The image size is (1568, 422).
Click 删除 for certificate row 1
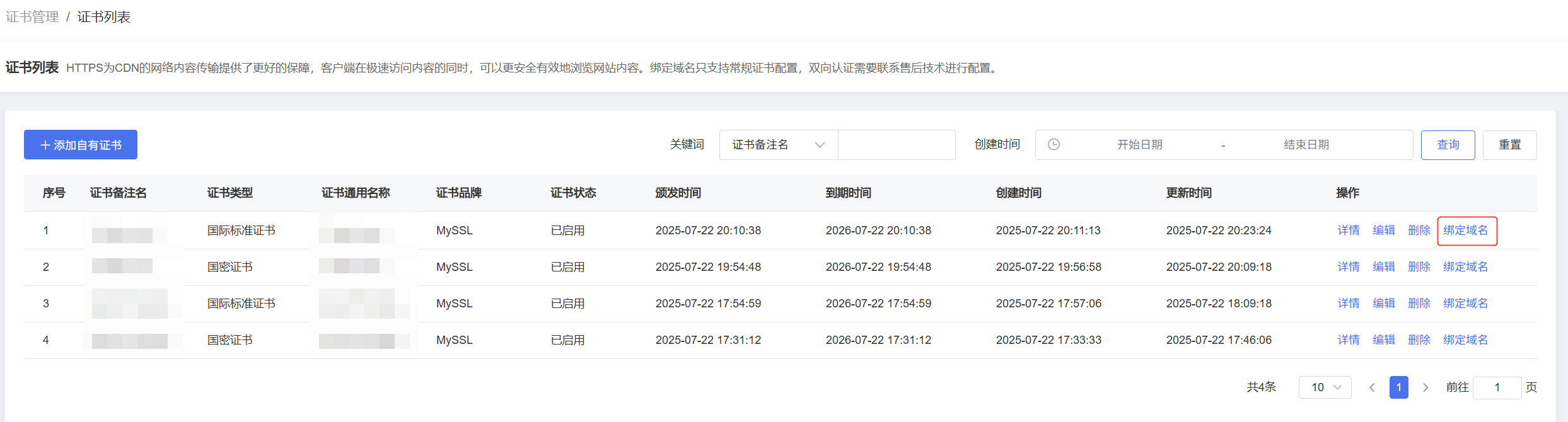click(1419, 231)
